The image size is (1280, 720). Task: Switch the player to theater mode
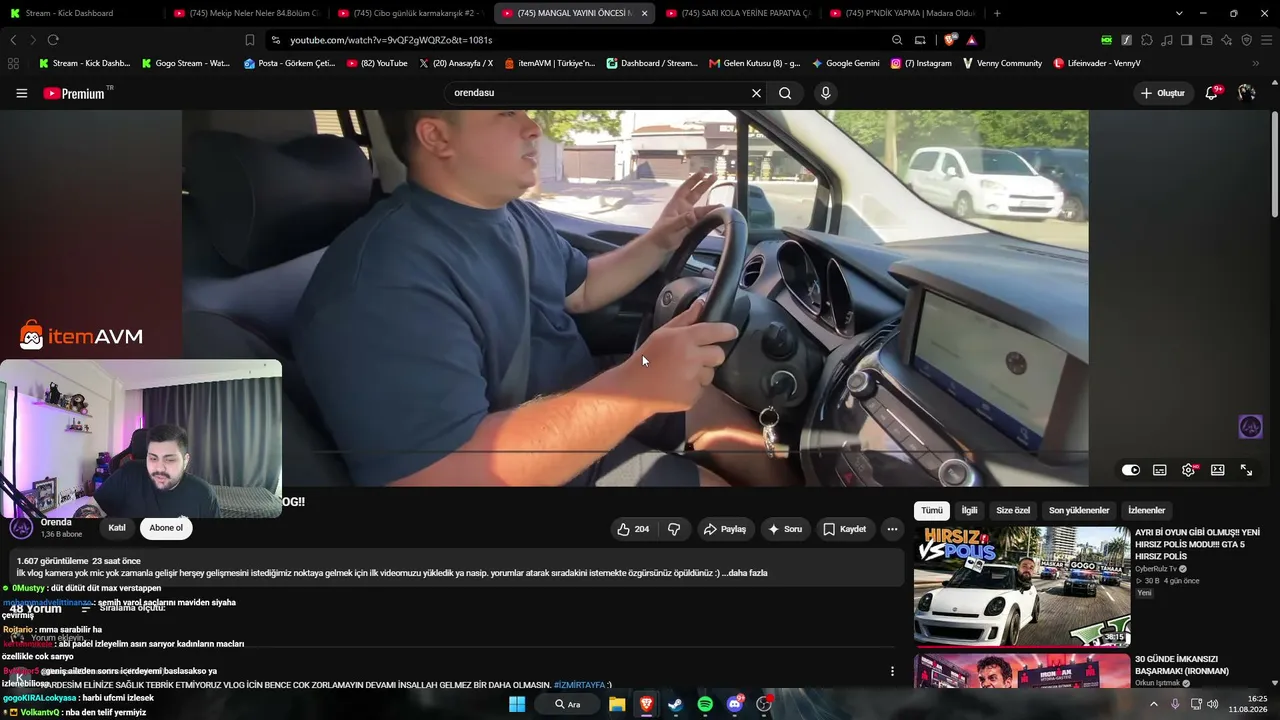(x=1218, y=470)
